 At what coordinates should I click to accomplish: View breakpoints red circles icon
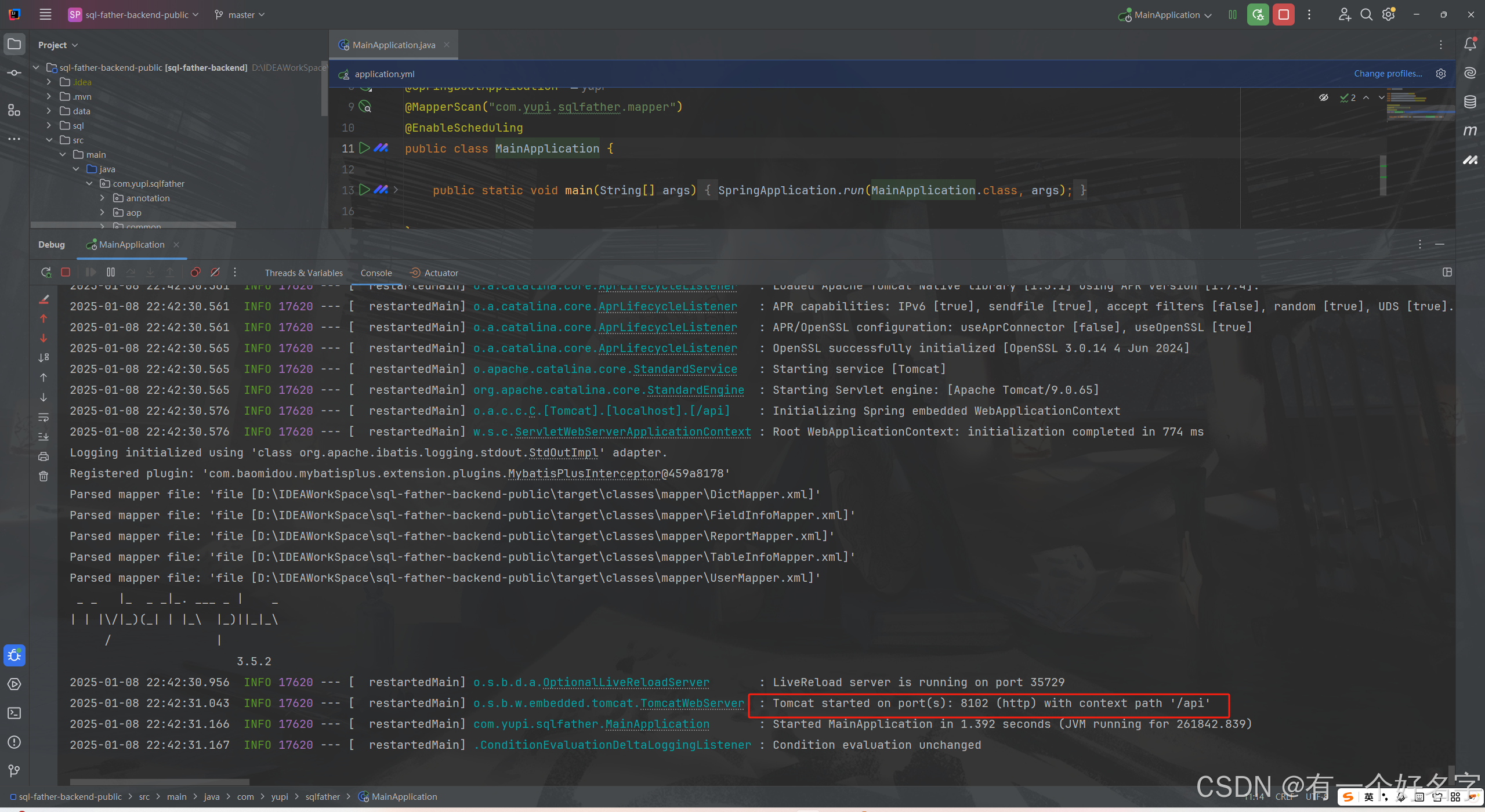(x=195, y=272)
